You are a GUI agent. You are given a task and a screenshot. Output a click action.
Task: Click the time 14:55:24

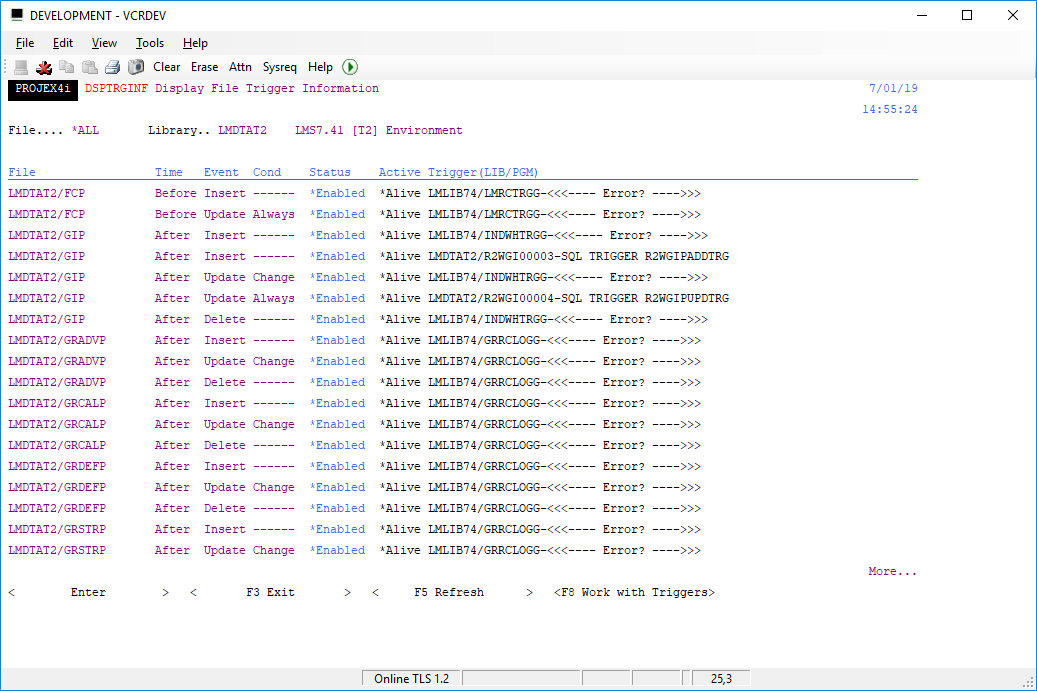[890, 110]
